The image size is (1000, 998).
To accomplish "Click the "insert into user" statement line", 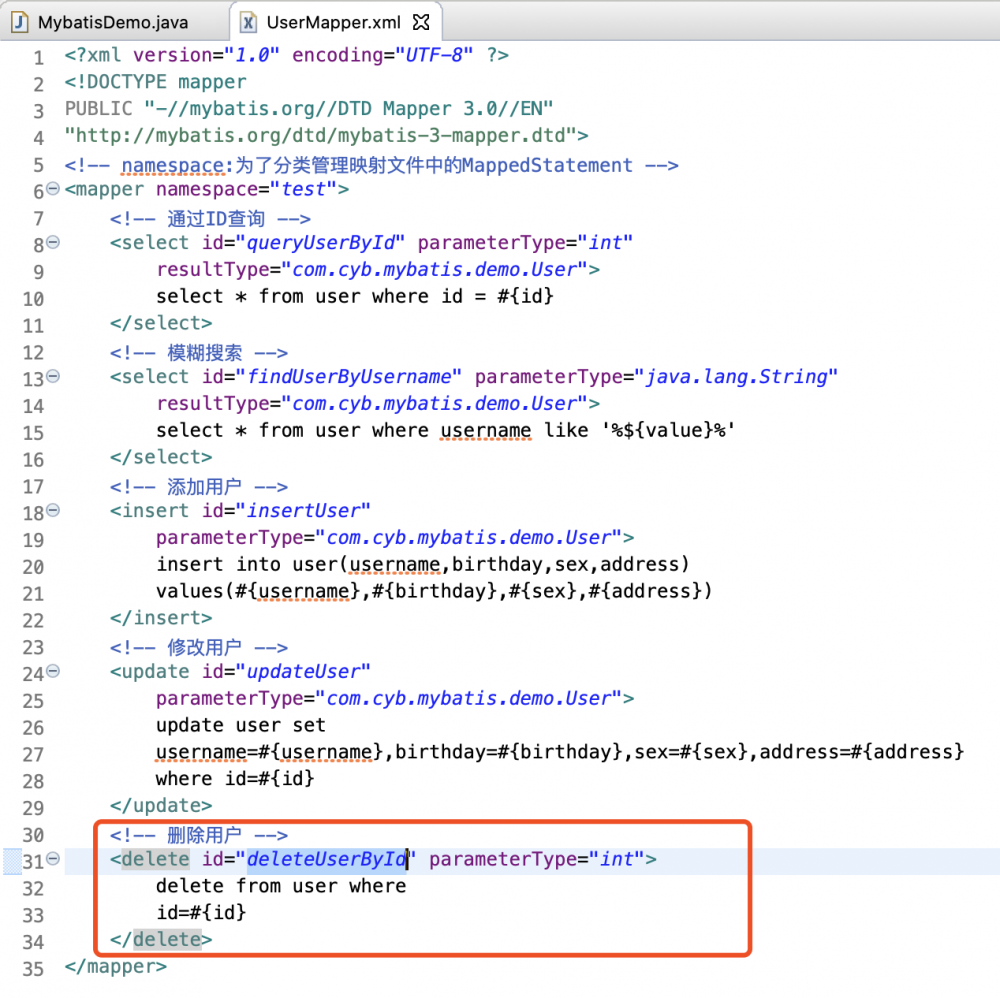I will click(423, 564).
